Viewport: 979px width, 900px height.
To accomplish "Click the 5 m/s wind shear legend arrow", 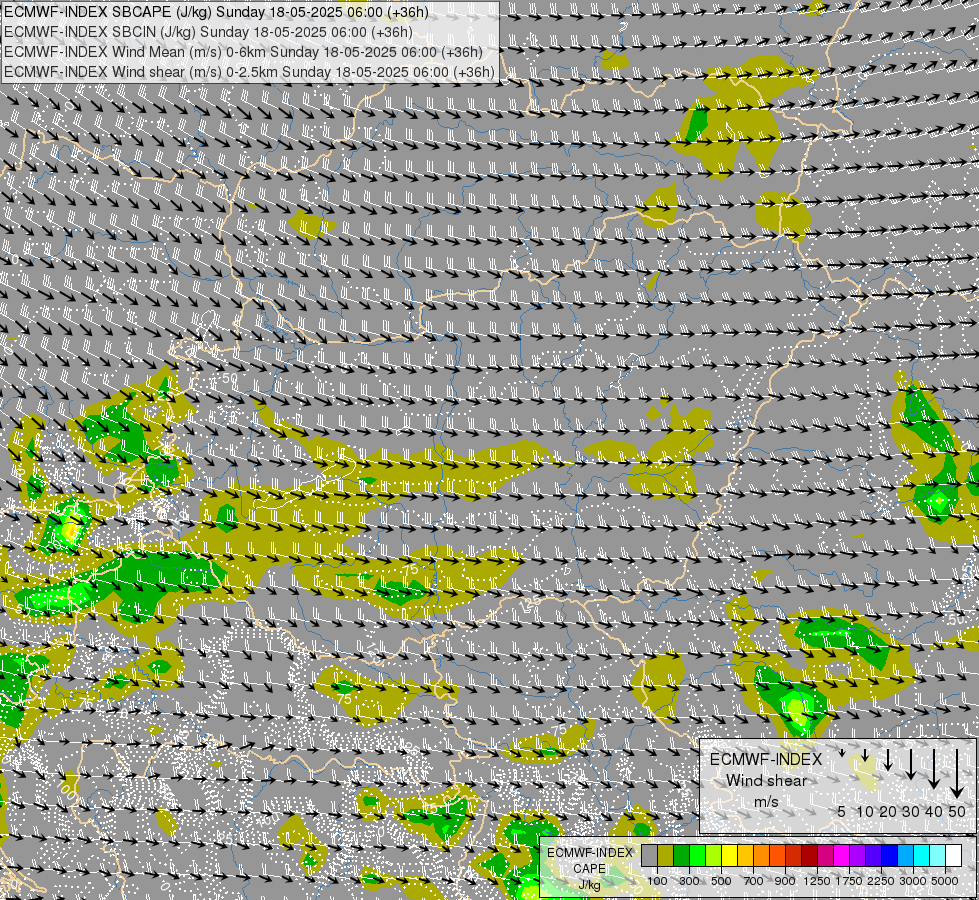I will point(842,753).
